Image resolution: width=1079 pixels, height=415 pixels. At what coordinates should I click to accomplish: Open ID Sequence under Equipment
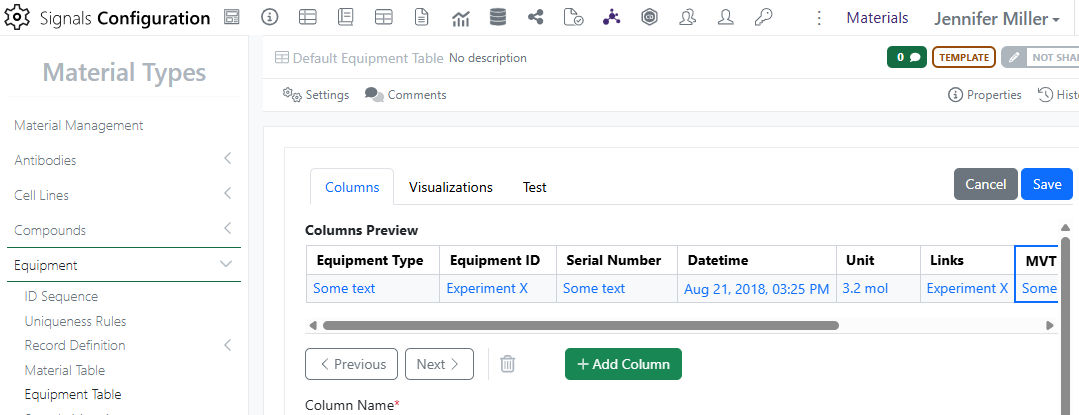tap(61, 297)
